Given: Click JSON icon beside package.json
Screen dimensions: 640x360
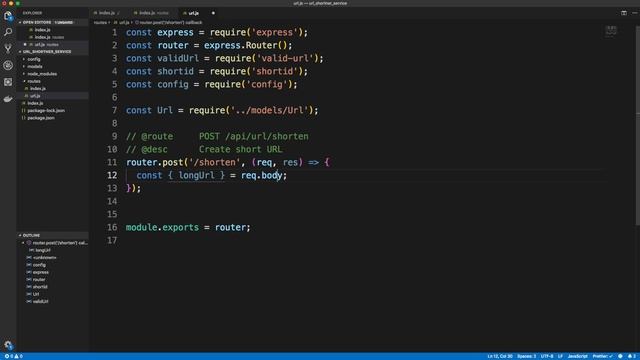Looking at the screenshot, I should [x=24, y=118].
